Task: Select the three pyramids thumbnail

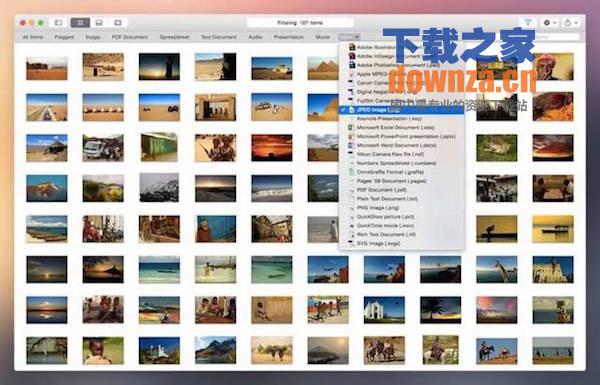Action: (323, 69)
